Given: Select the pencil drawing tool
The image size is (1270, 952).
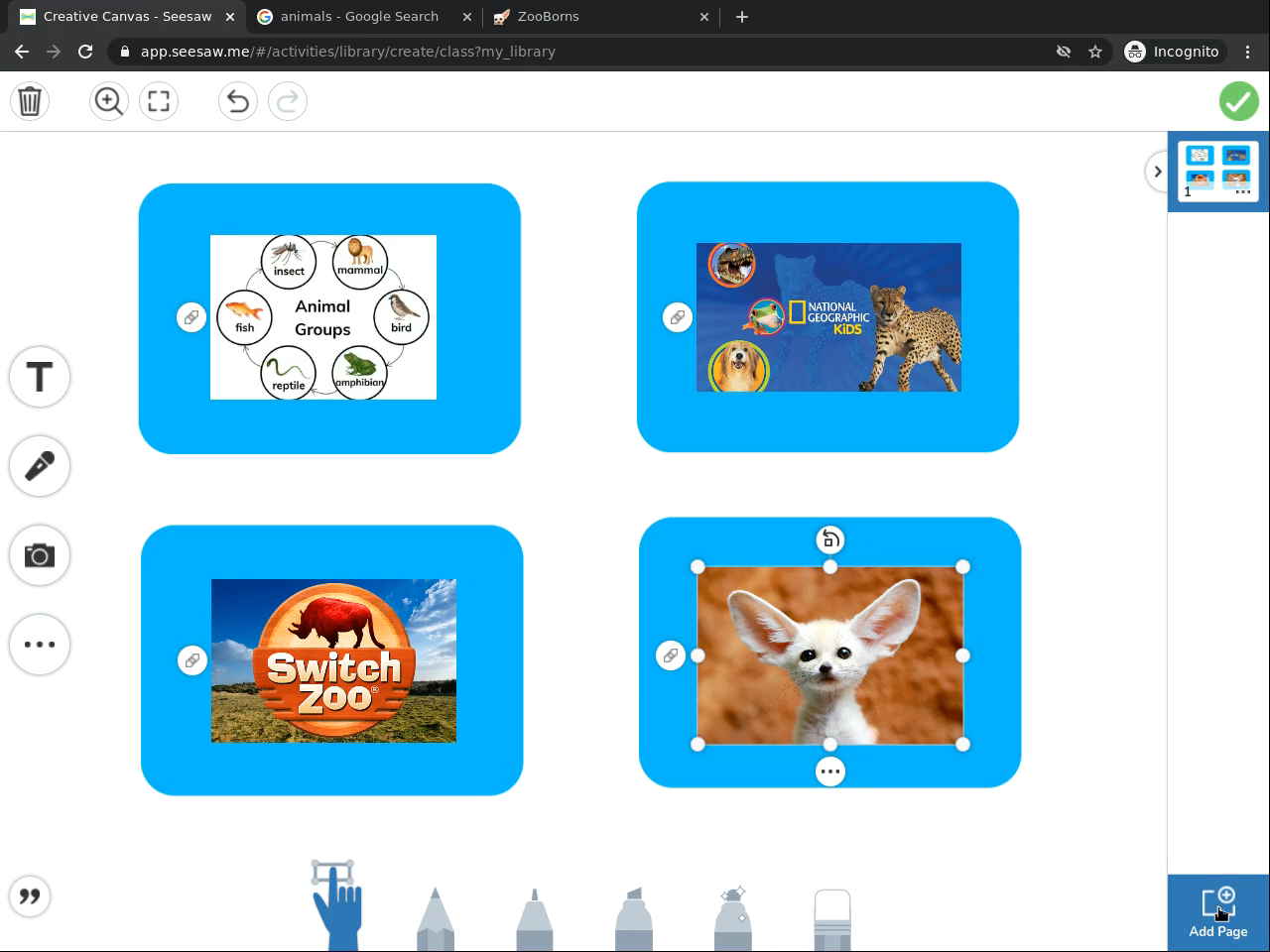Looking at the screenshot, I should [436, 919].
